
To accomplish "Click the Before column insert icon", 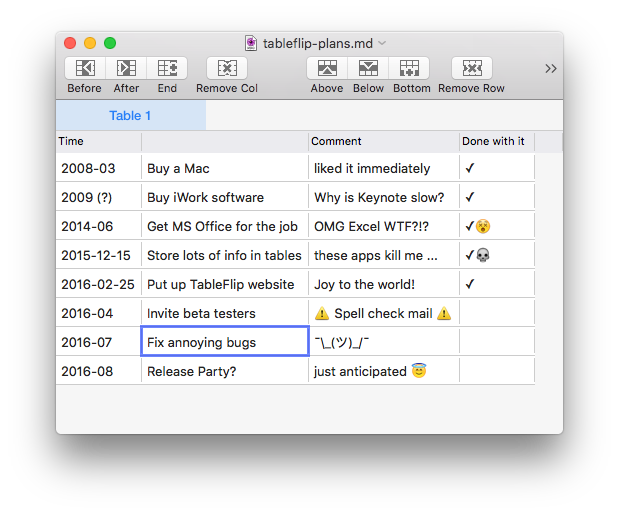I will click(x=85, y=68).
